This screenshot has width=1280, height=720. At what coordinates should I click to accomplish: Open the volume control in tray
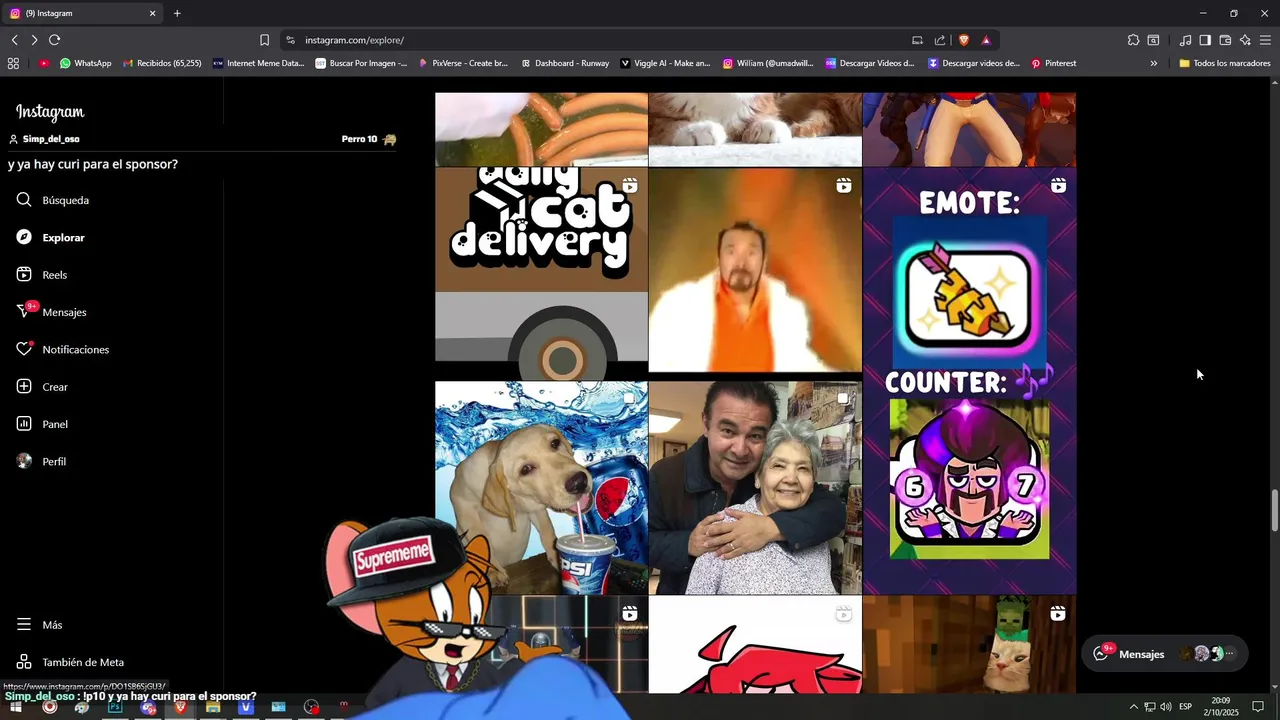tap(1166, 707)
